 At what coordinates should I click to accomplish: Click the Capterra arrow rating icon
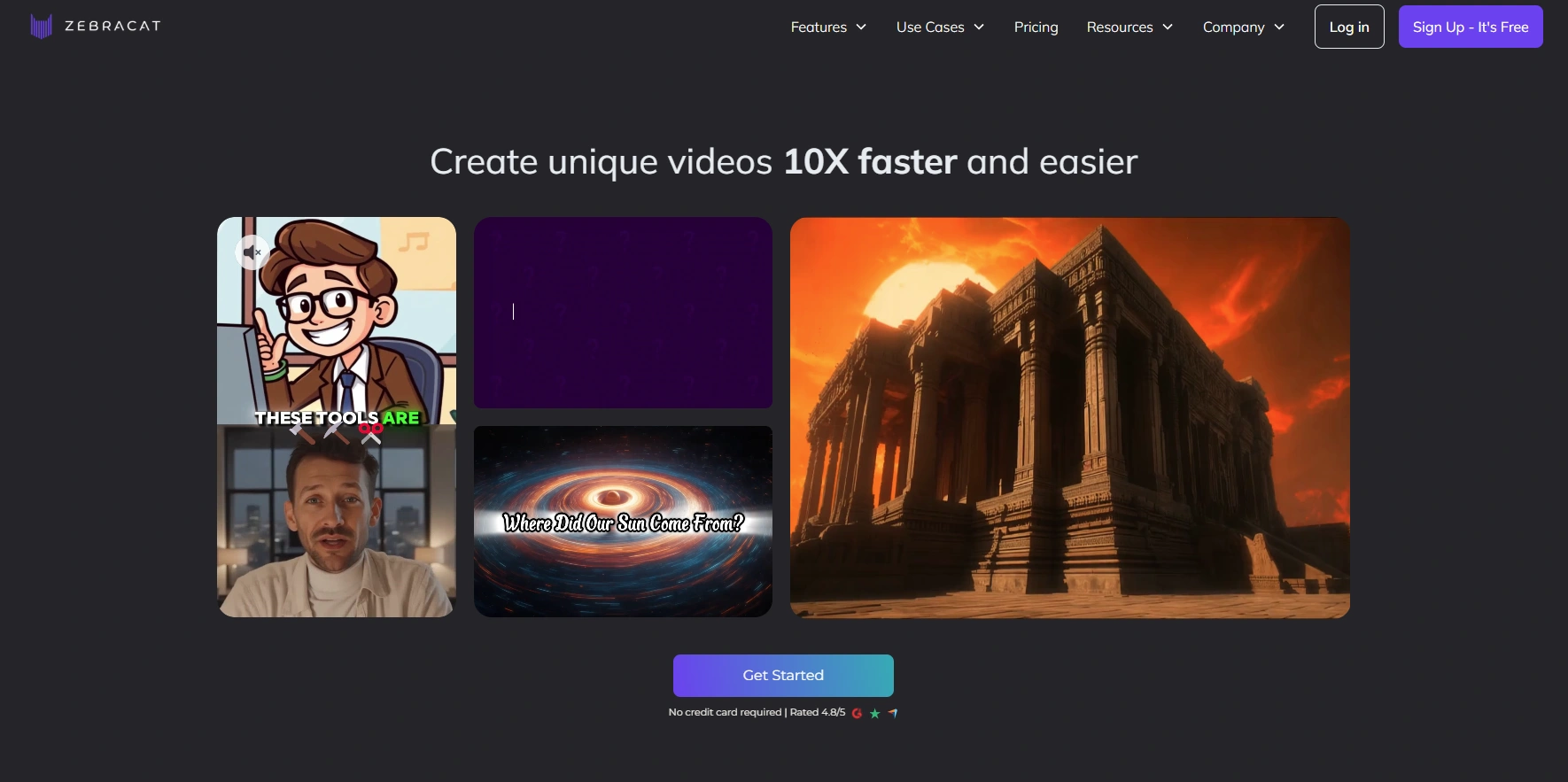(893, 713)
